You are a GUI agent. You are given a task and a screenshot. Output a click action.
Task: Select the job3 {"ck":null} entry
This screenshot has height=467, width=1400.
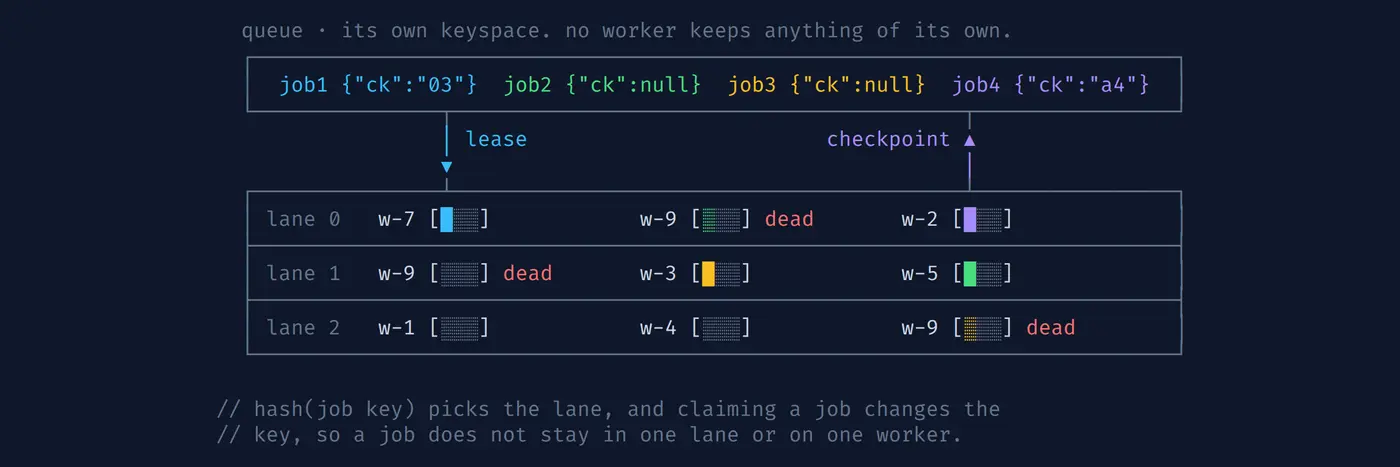(826, 85)
